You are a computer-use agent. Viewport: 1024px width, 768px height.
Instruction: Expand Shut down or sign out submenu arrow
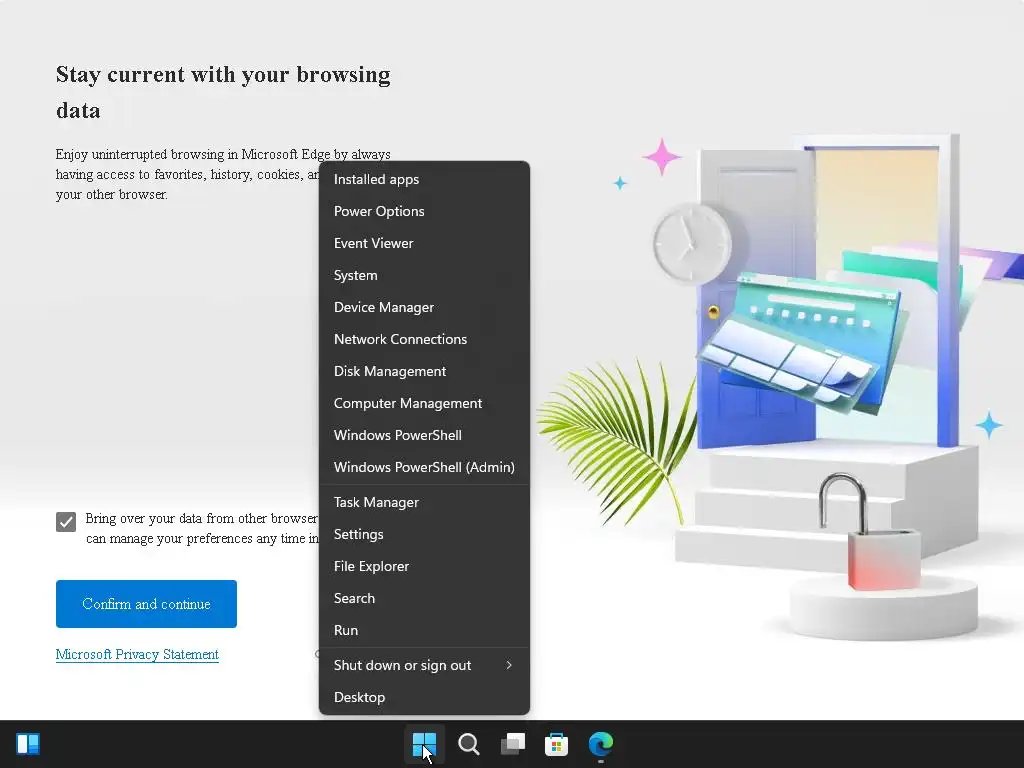pos(509,665)
